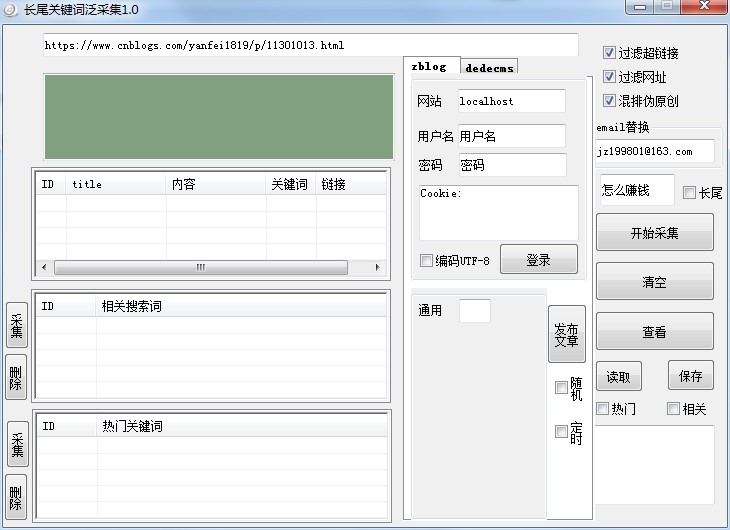Click the 相关搜索词 column header
The image size is (730, 530).
click(x=241, y=306)
